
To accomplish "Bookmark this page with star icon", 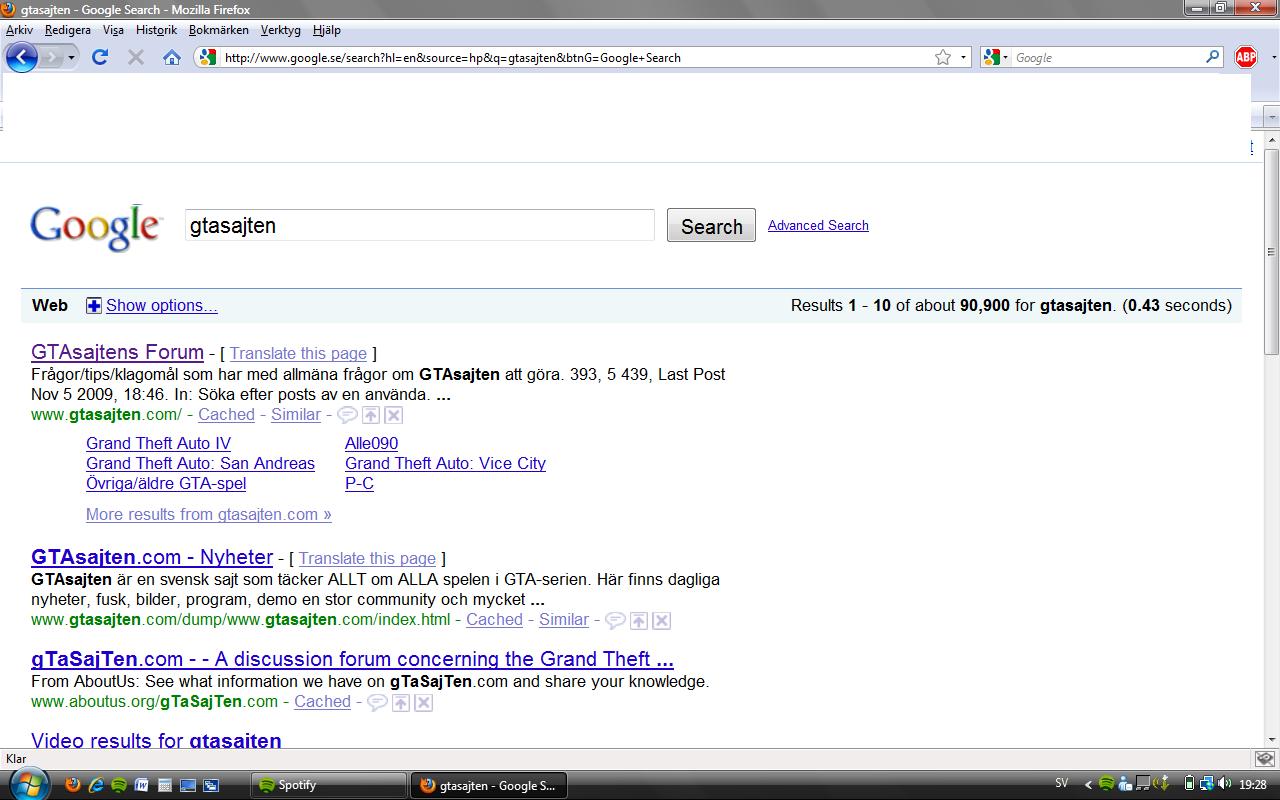I will pos(942,57).
